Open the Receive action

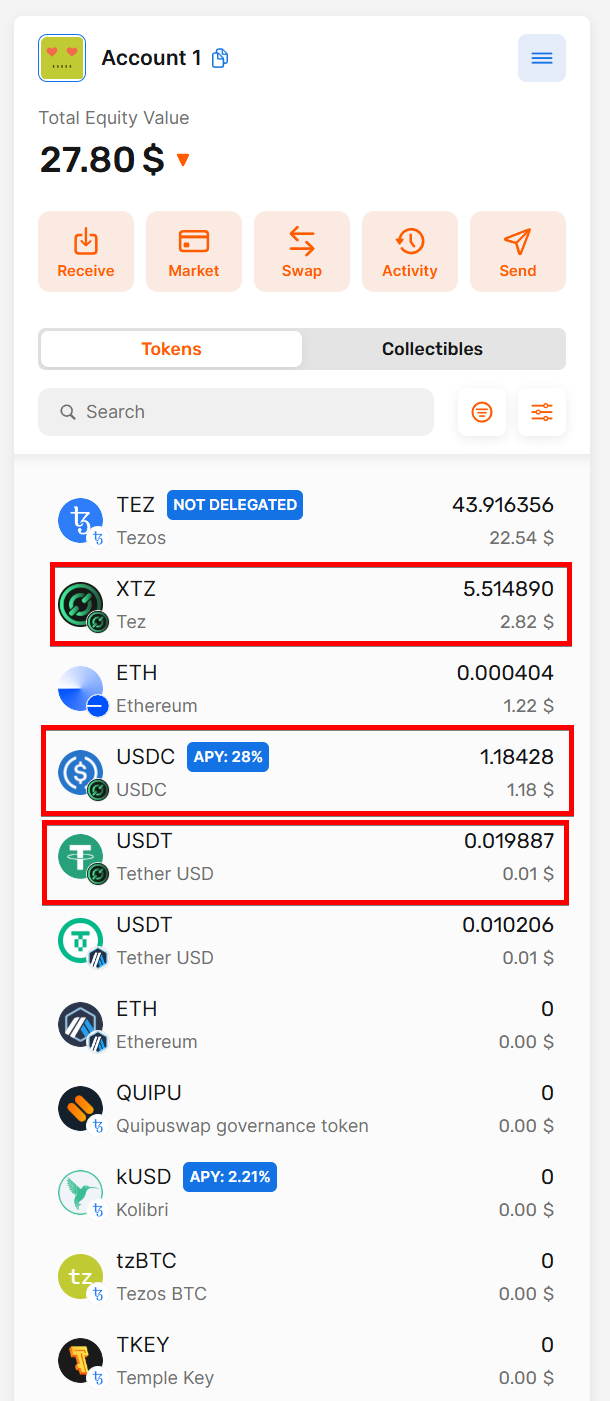(x=86, y=251)
